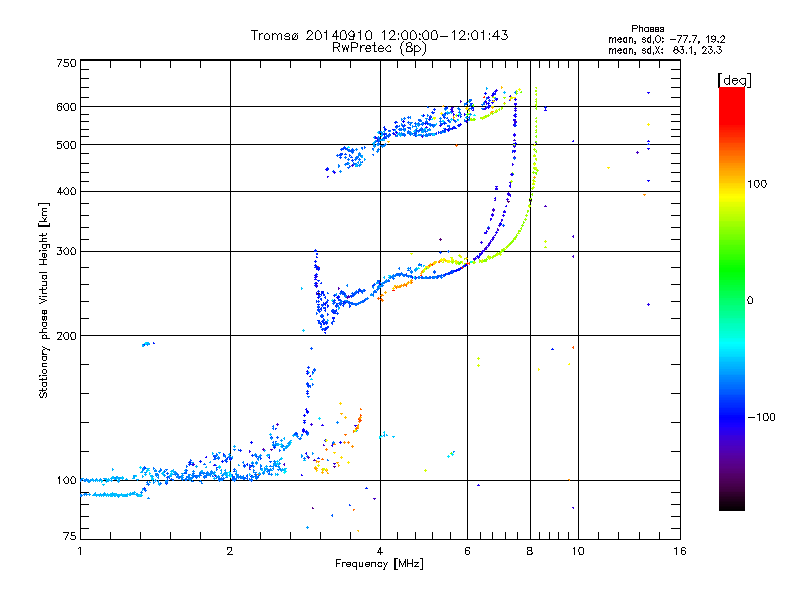The height and width of the screenshot is (600, 800).
Task: Click the x-axis '10' tick label
Action: pyautogui.click(x=578, y=551)
